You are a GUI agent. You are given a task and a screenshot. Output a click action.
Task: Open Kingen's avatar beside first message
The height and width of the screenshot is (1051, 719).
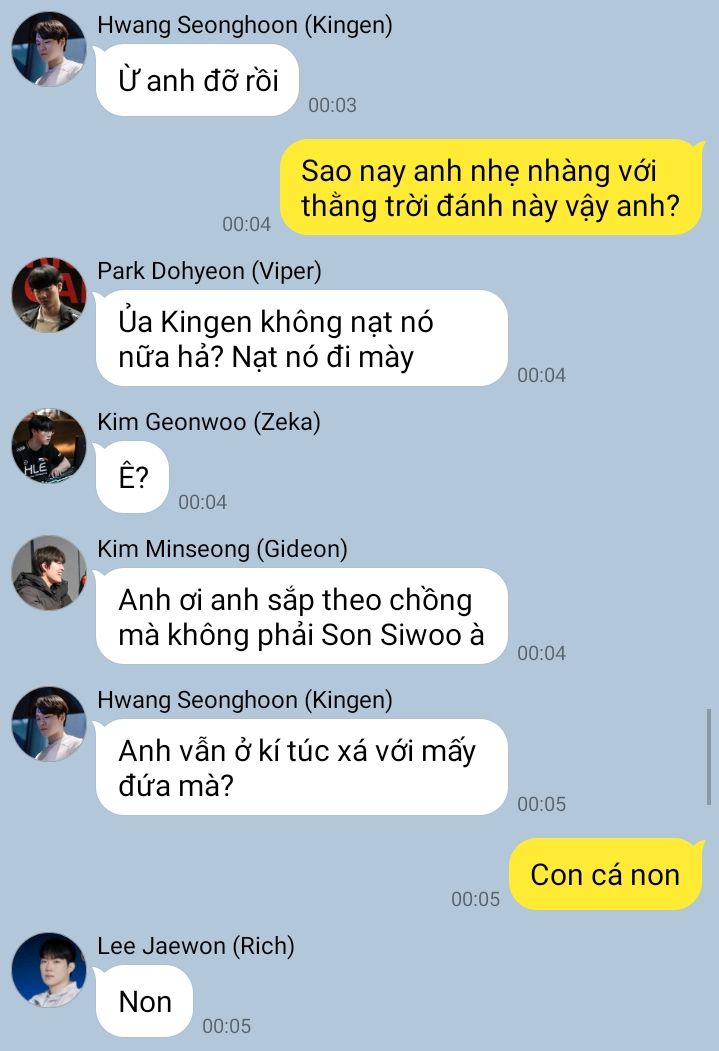[x=49, y=48]
